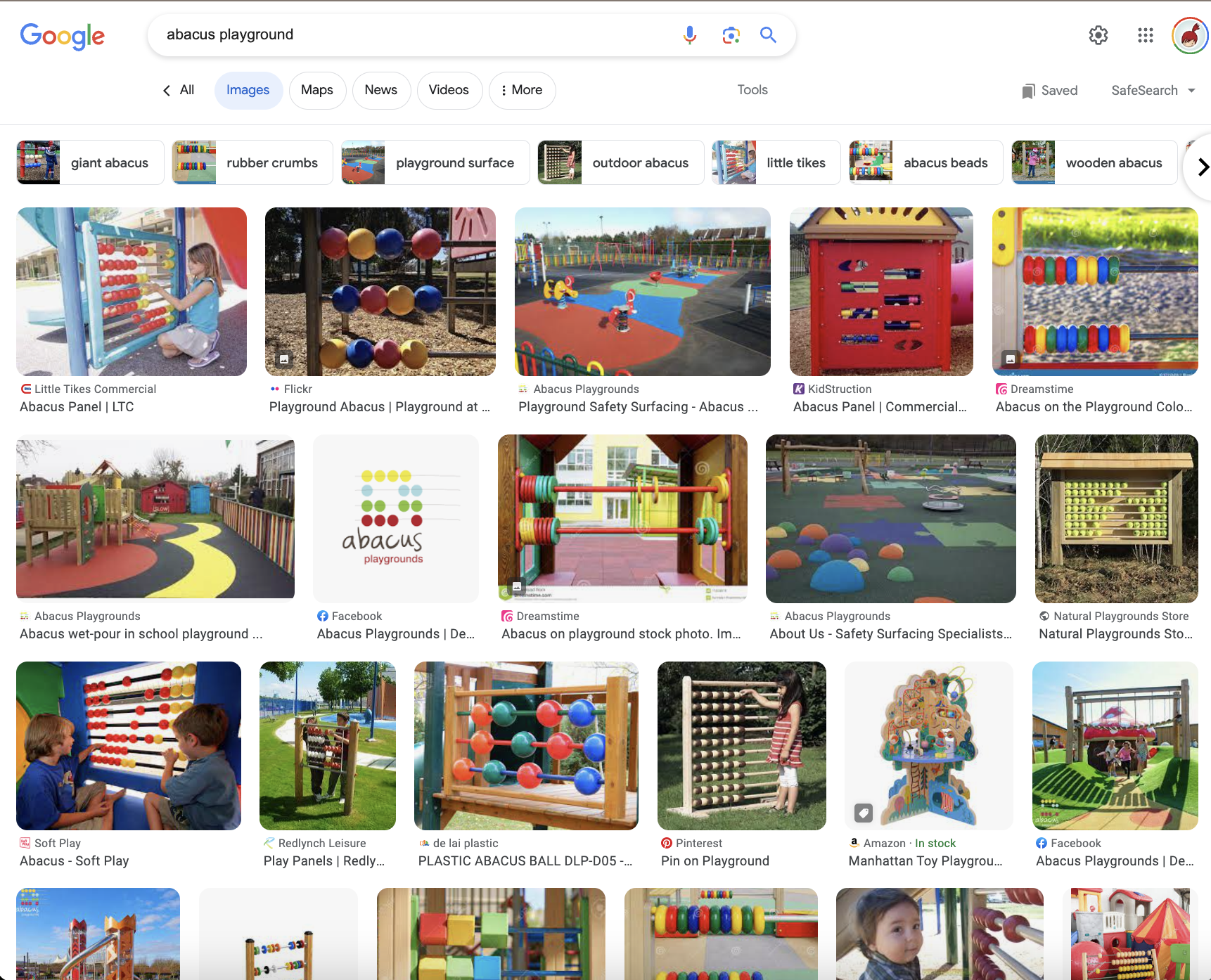This screenshot has width=1211, height=980.
Task: Click the magnifying glass search button
Action: (x=768, y=34)
